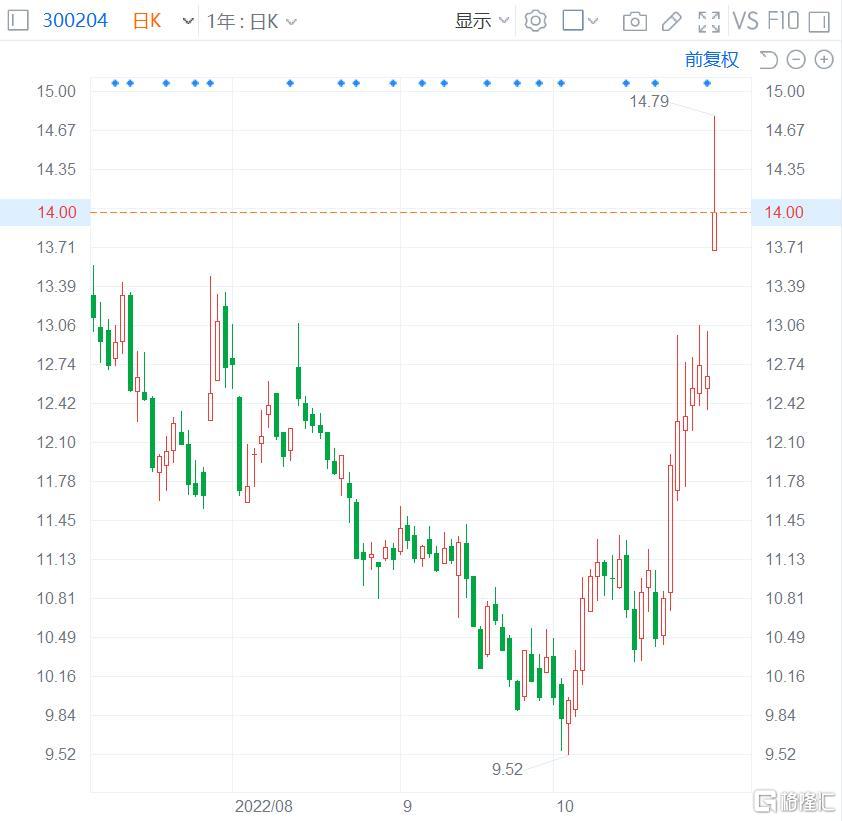Click last blue event diamond marker
842x821 pixels.
tap(707, 83)
